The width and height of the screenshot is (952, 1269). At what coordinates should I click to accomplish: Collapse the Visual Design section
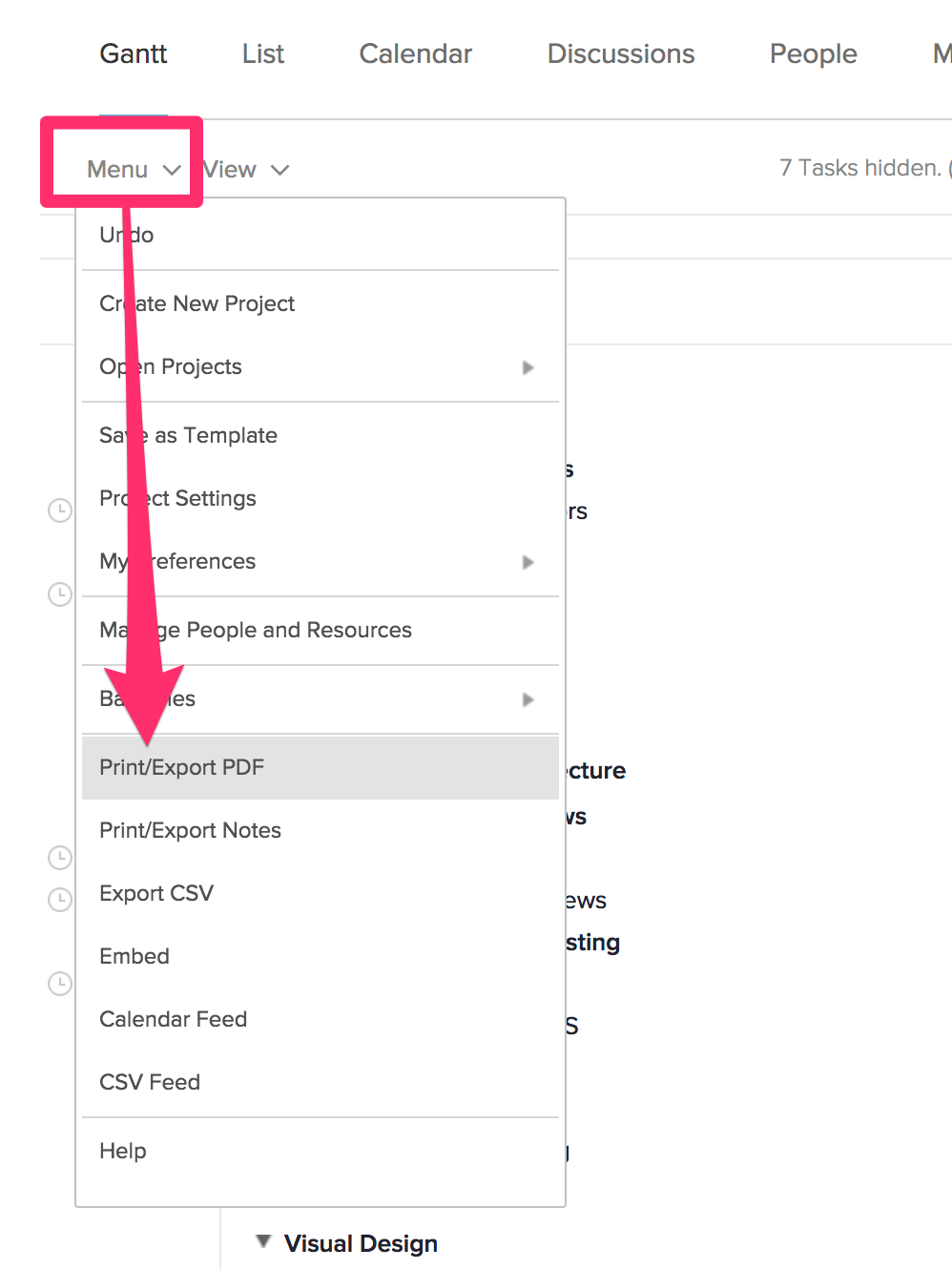click(263, 1241)
